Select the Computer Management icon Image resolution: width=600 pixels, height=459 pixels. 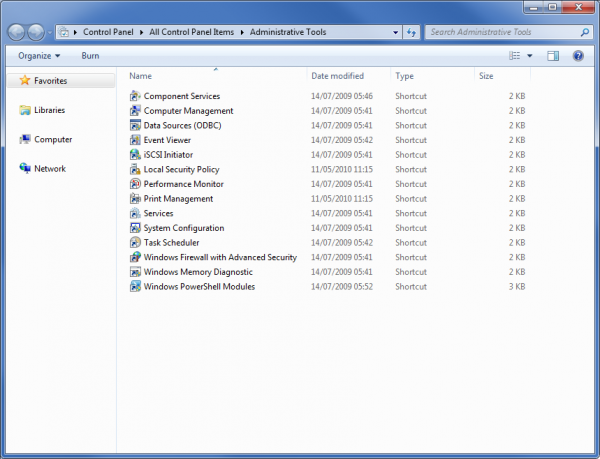[x=135, y=111]
